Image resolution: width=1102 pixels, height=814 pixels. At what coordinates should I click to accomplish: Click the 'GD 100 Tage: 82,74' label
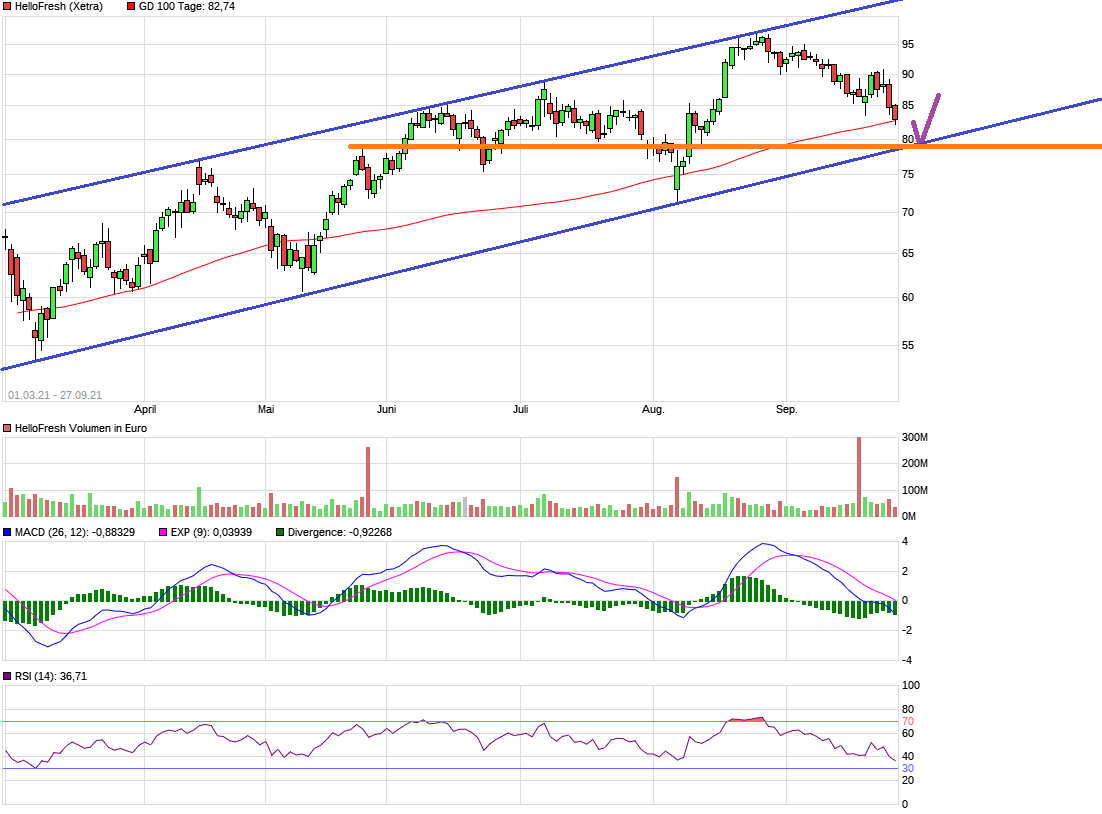click(187, 6)
